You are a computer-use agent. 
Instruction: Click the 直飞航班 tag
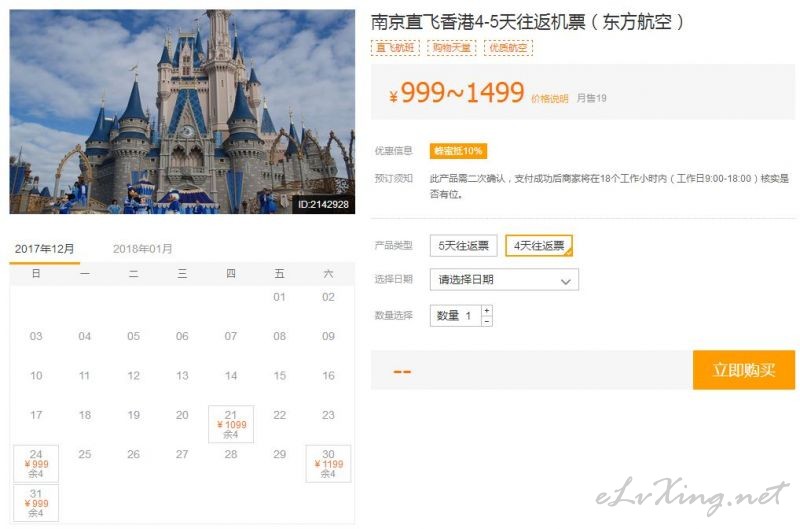[x=395, y=48]
